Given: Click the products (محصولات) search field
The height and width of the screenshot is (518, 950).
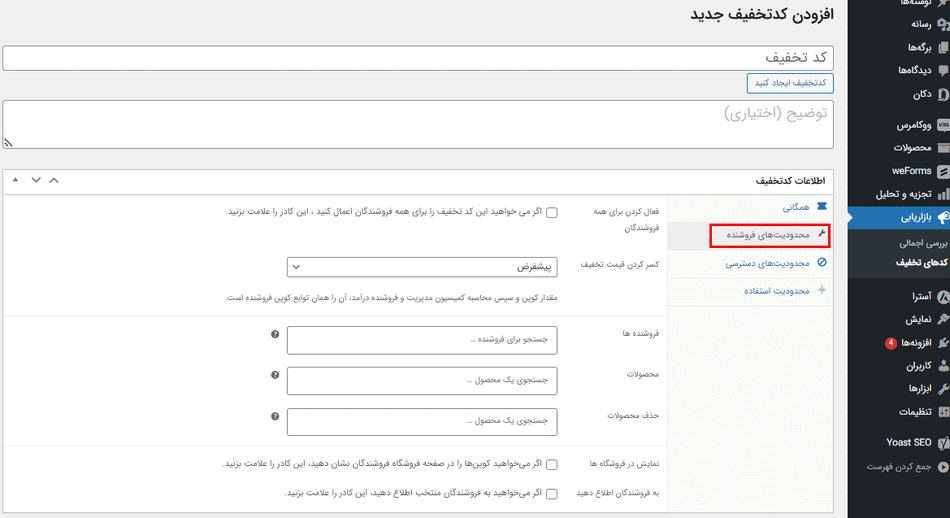Looking at the screenshot, I should tap(422, 381).
